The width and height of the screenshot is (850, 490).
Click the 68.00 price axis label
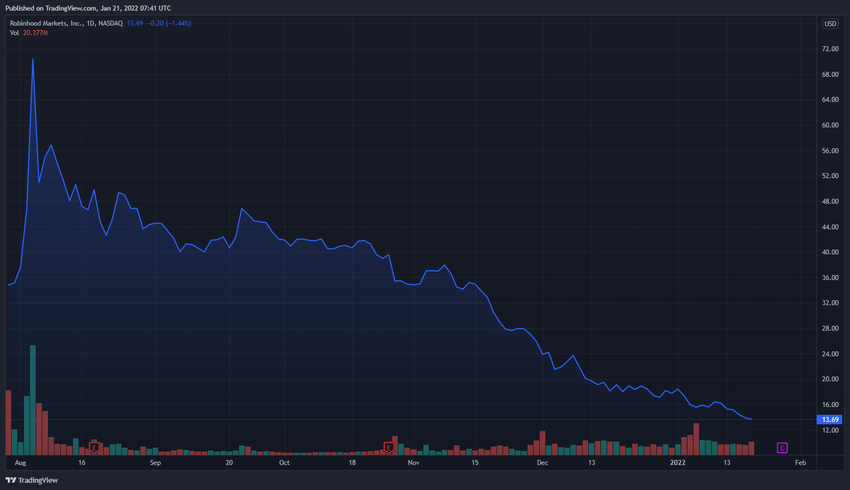(x=830, y=74)
